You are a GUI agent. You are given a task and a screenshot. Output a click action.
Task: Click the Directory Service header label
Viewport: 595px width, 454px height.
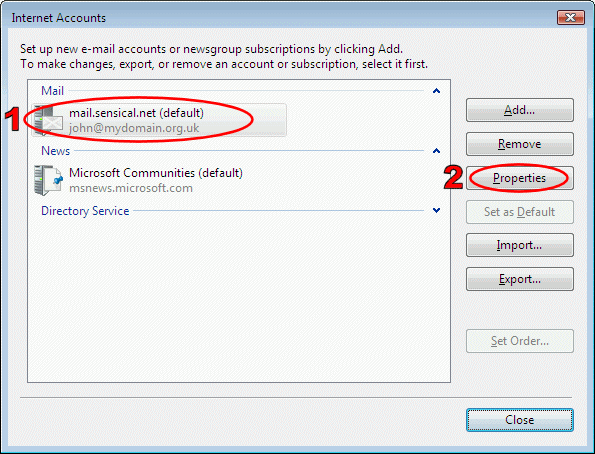[x=85, y=211]
